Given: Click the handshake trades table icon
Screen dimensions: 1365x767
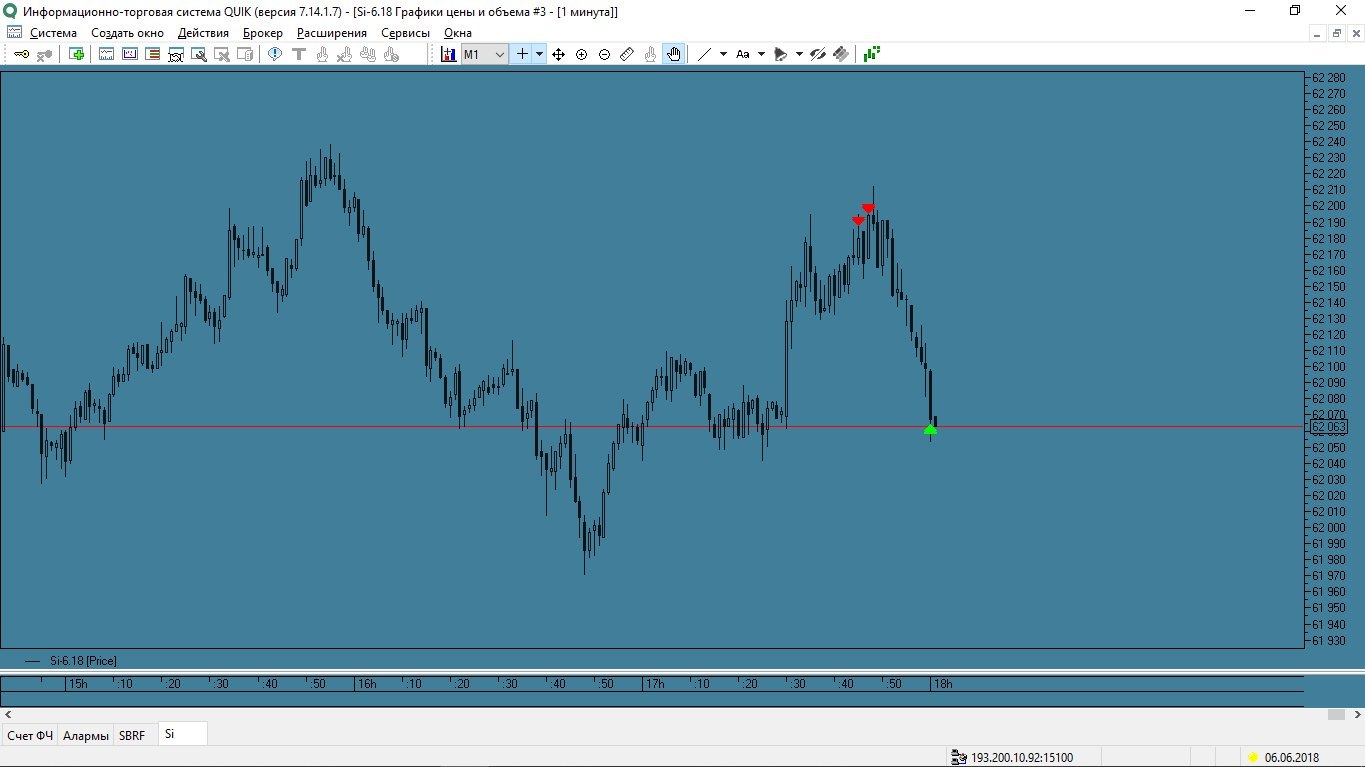Looking at the screenshot, I should click(x=176, y=54).
